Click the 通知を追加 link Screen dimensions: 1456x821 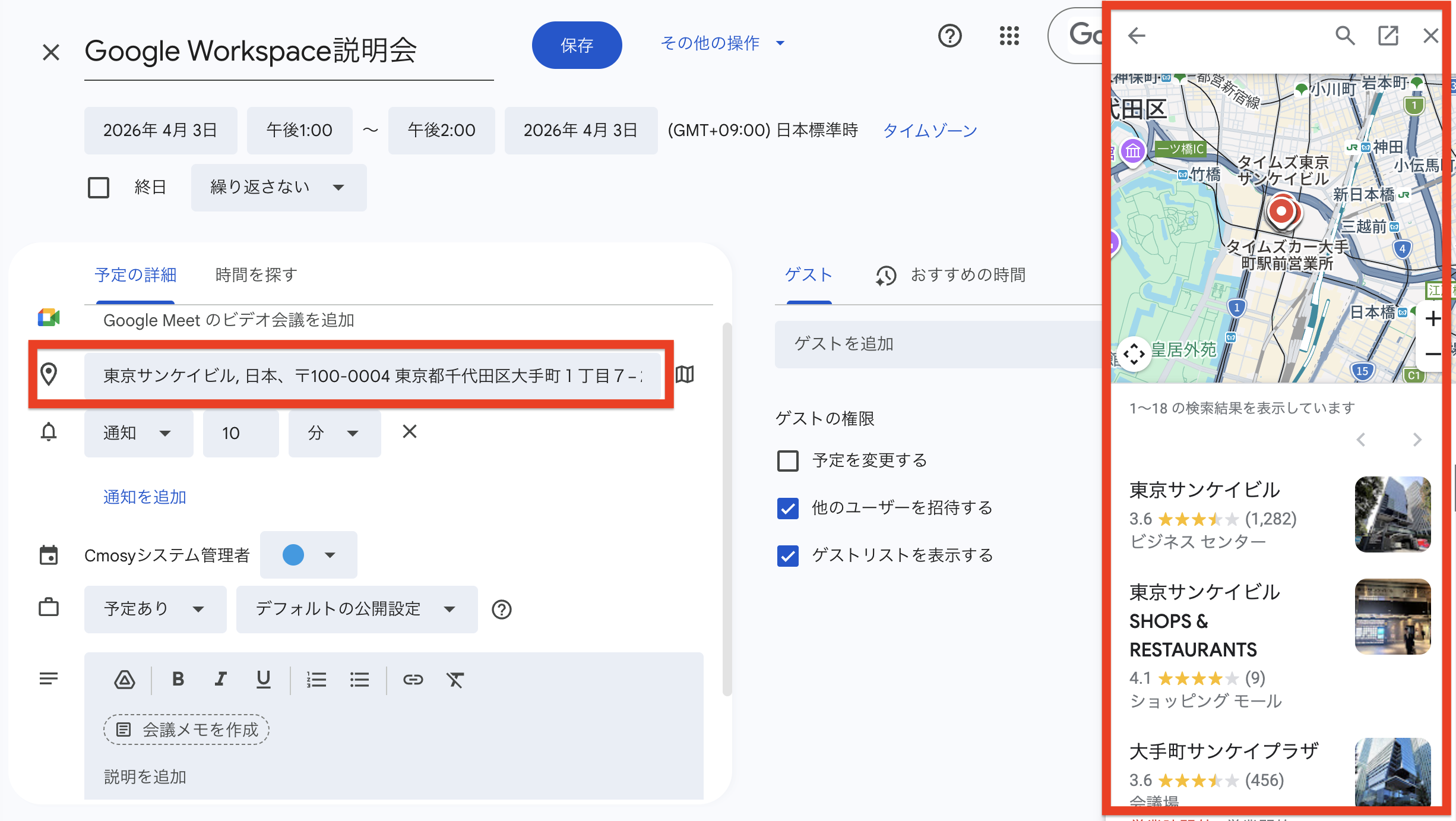pyautogui.click(x=144, y=497)
